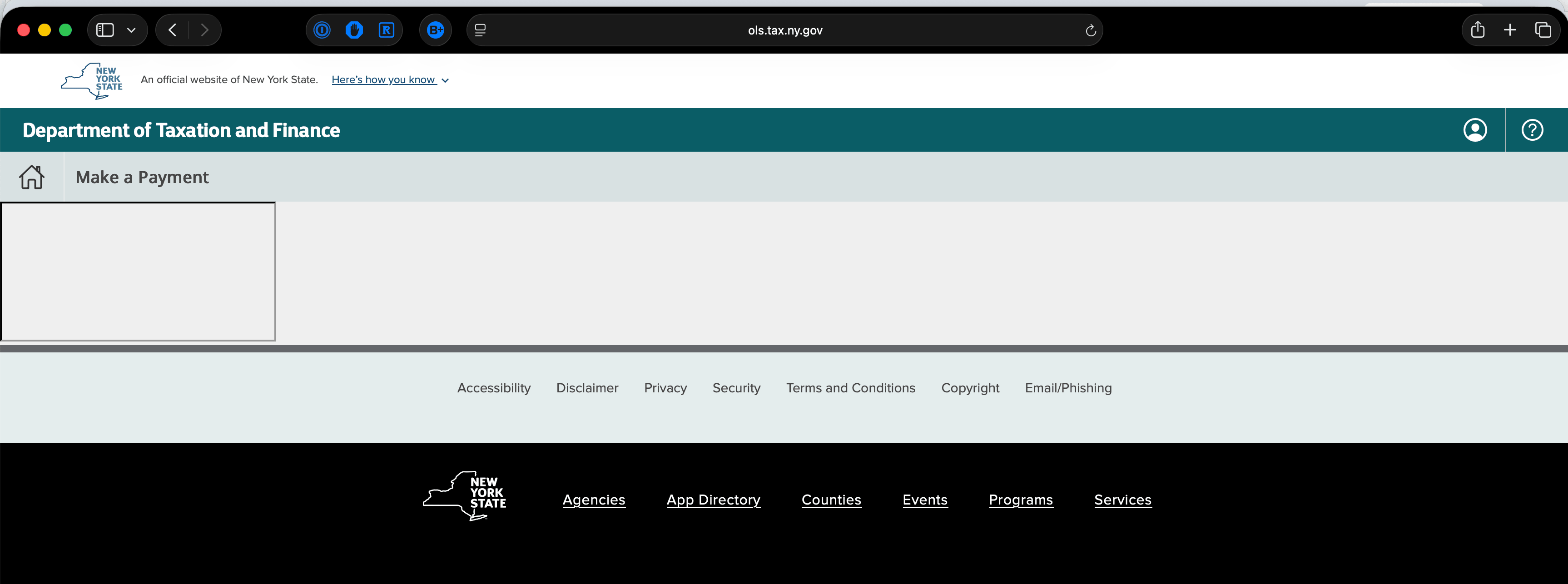Click the B+ extension icon
Viewport: 1568px width, 584px height.
[x=436, y=30]
